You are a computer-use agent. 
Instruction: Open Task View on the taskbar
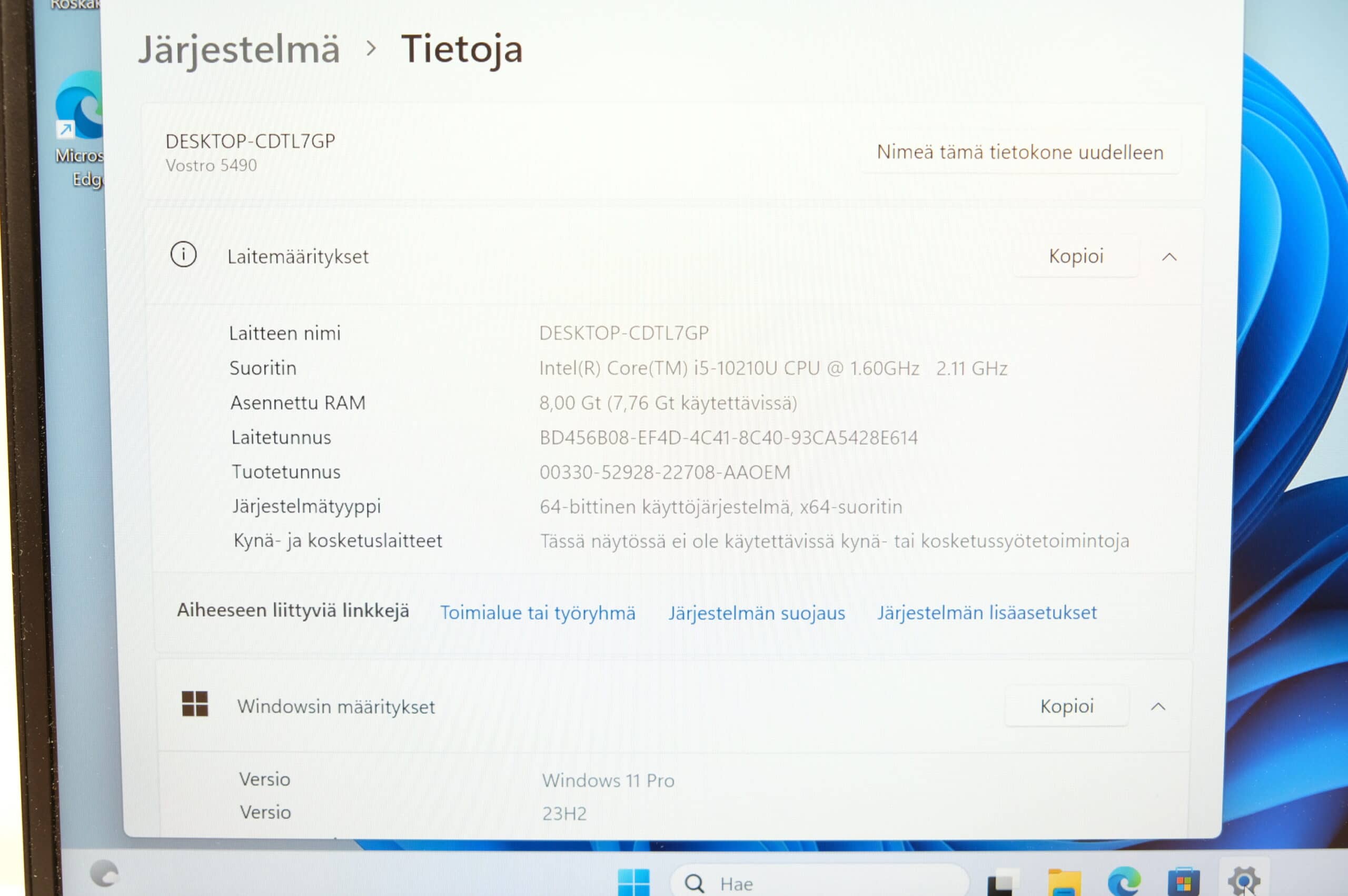(1003, 883)
